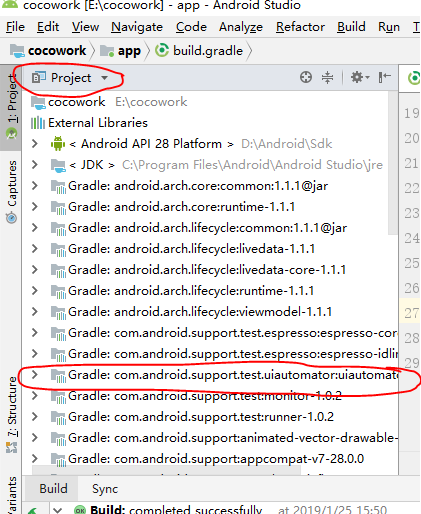Click library icon of appcompat-v7-28.0.0
This screenshot has width=421, height=514.
tap(58, 460)
